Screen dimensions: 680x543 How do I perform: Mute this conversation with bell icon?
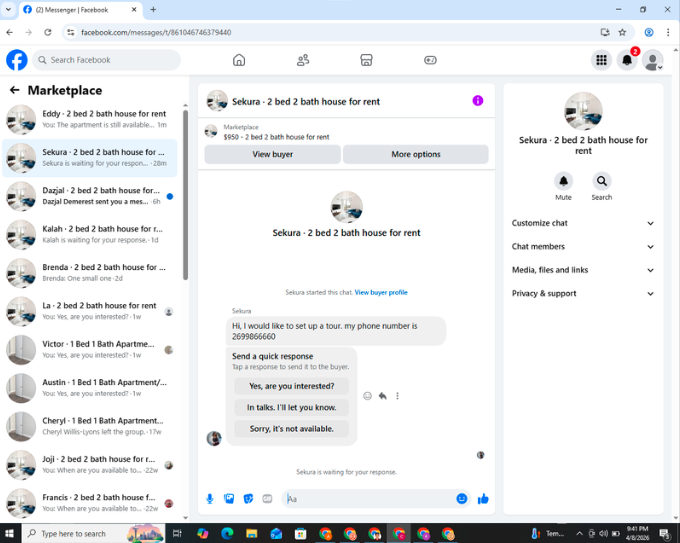563,181
